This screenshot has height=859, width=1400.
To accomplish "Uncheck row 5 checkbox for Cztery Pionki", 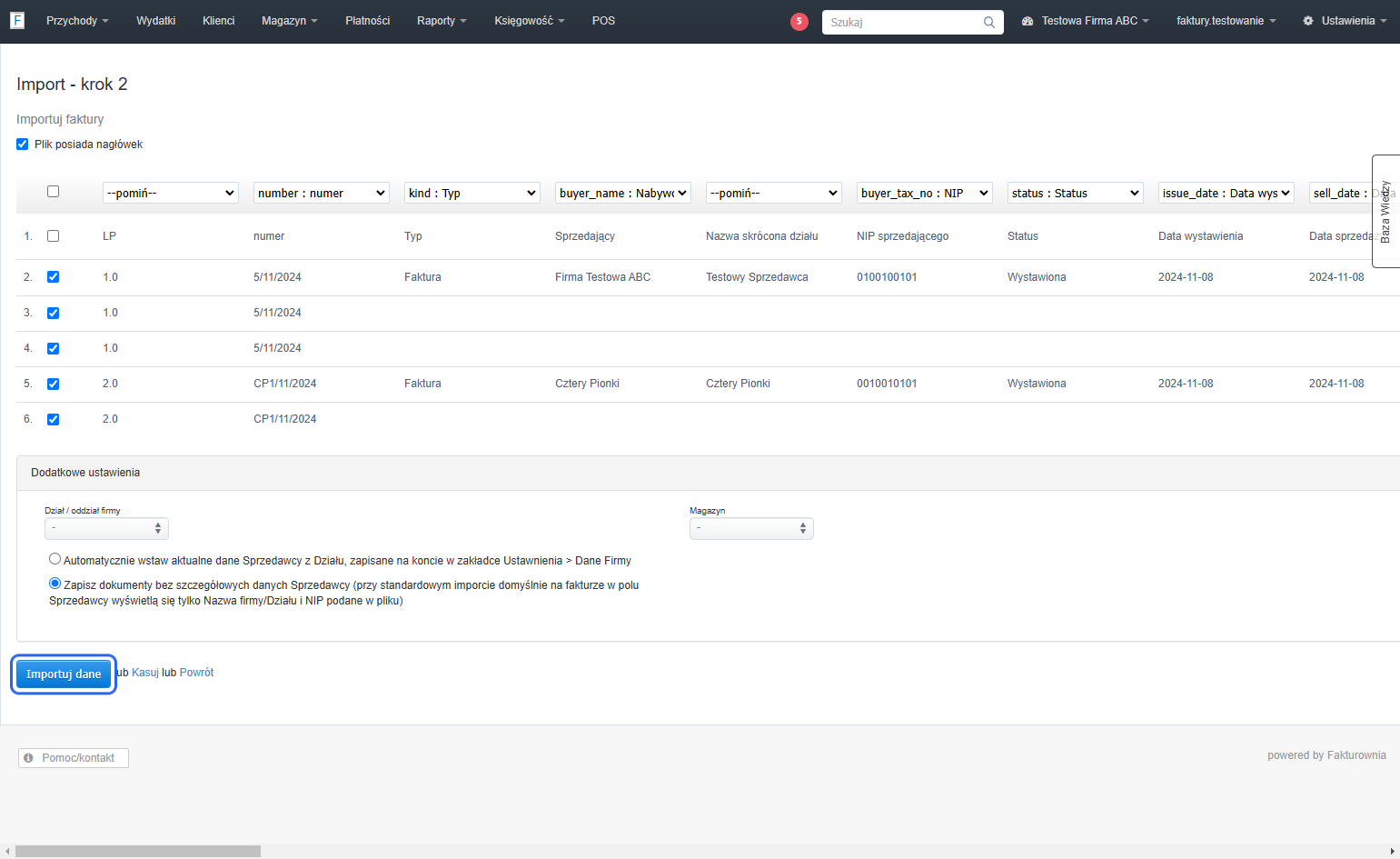I will (53, 384).
